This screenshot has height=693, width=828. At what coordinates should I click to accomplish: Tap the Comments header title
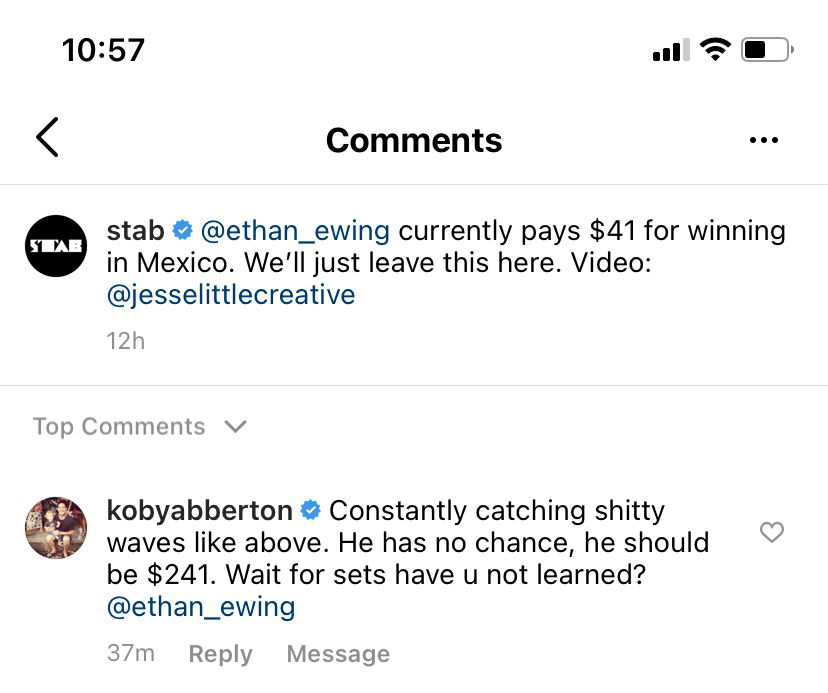(414, 140)
